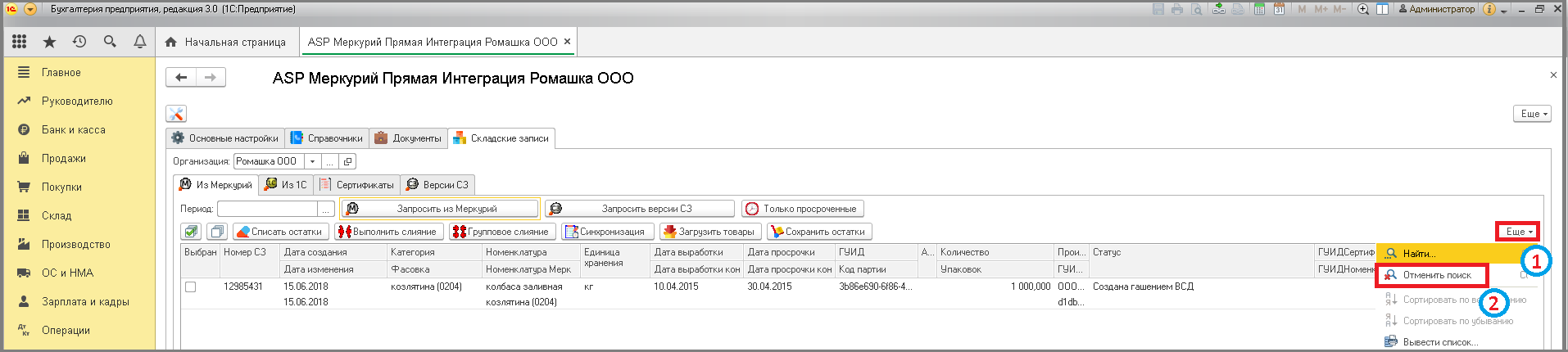1568x352 pixels.
Task: Select the Сертификаты subtab
Action: (356, 184)
